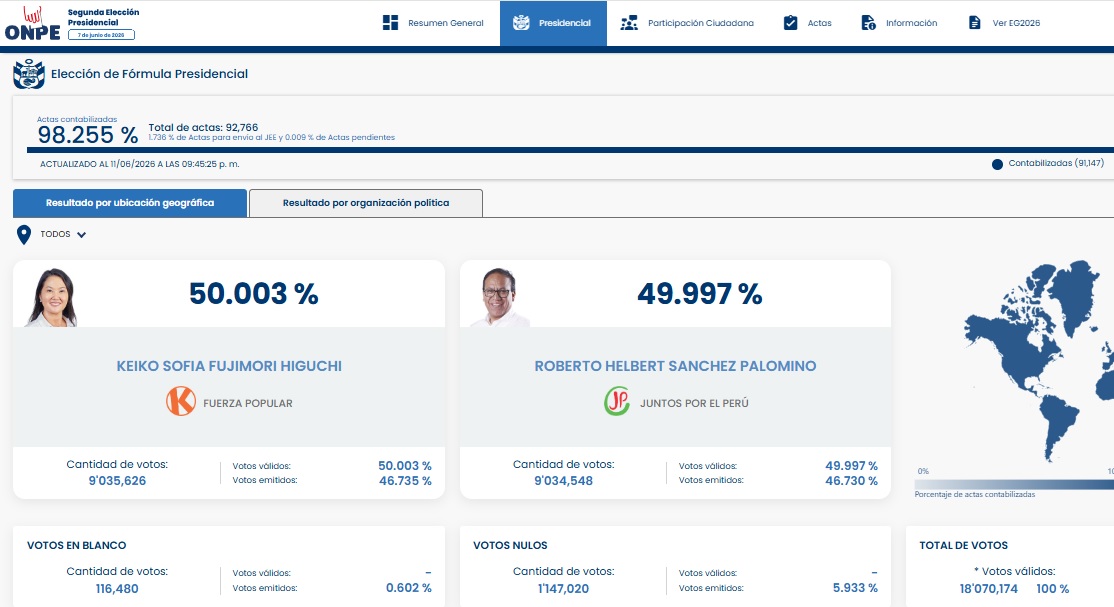Viewport: 1114px width, 607px height.
Task: Click the 98.255 % actas contabilizadas figure
Action: pos(87,135)
